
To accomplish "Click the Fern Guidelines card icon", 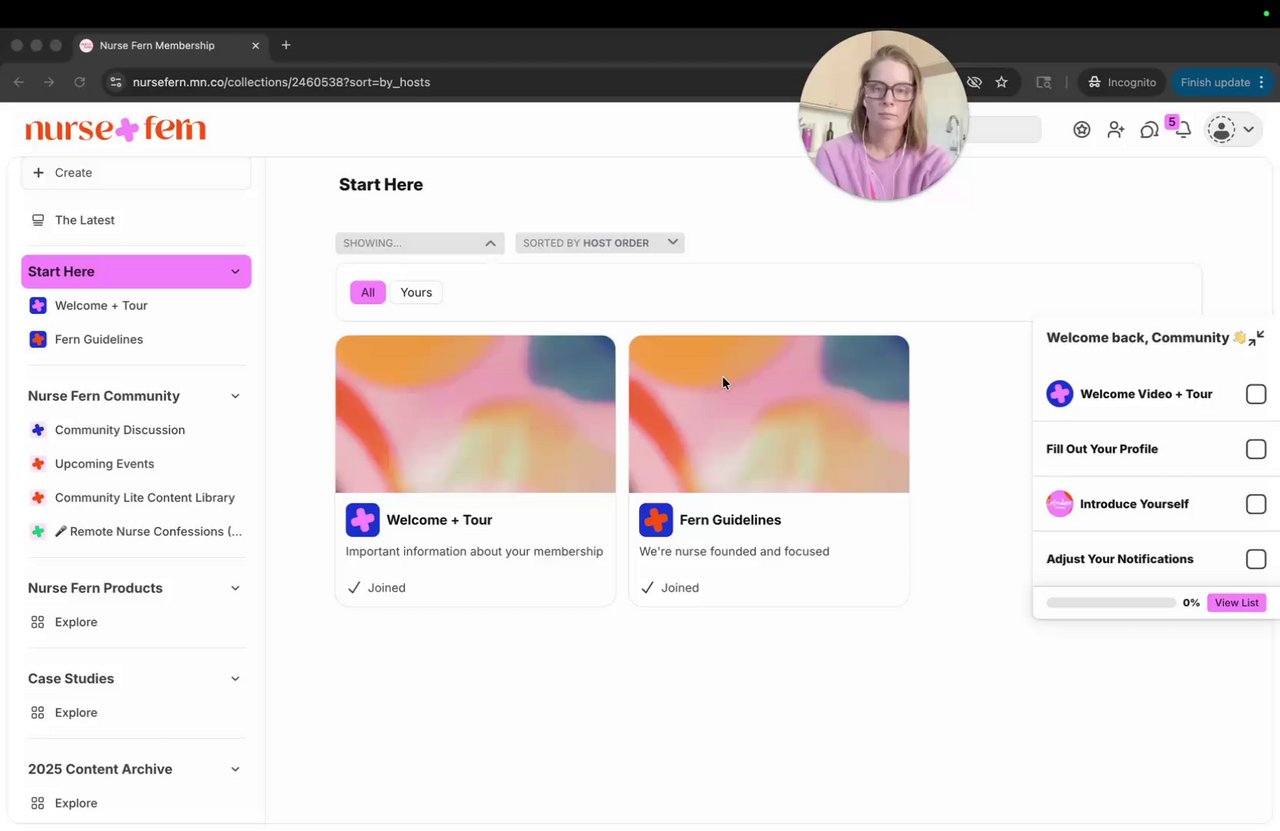I will [x=656, y=520].
